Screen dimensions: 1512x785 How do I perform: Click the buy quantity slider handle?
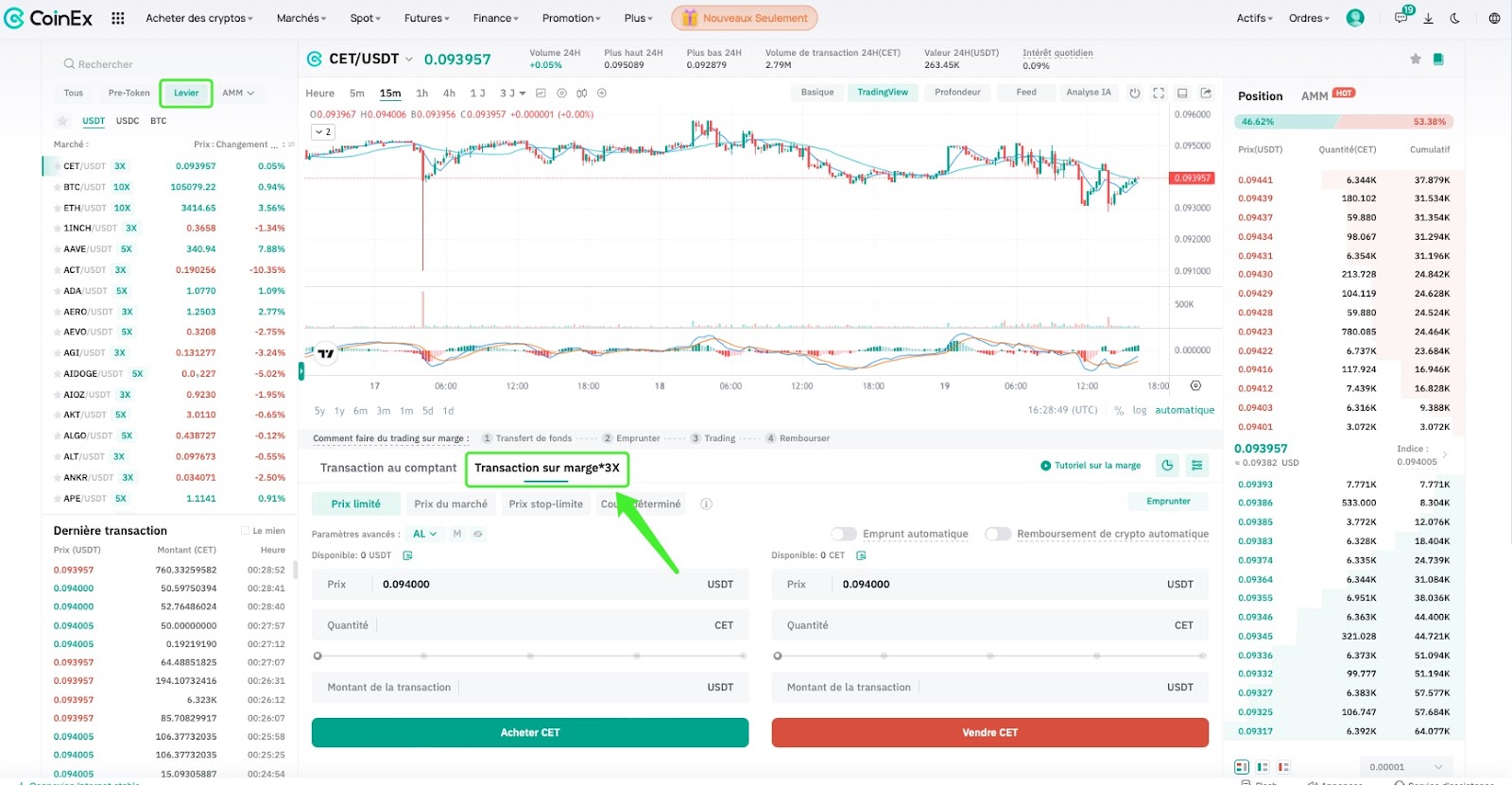[318, 655]
